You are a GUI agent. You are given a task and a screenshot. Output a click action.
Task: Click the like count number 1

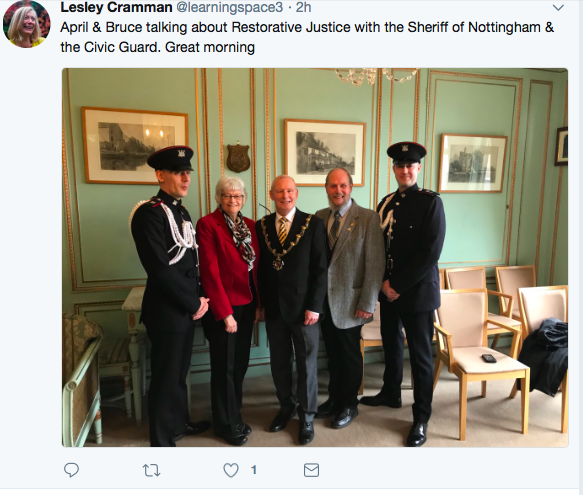tap(254, 470)
